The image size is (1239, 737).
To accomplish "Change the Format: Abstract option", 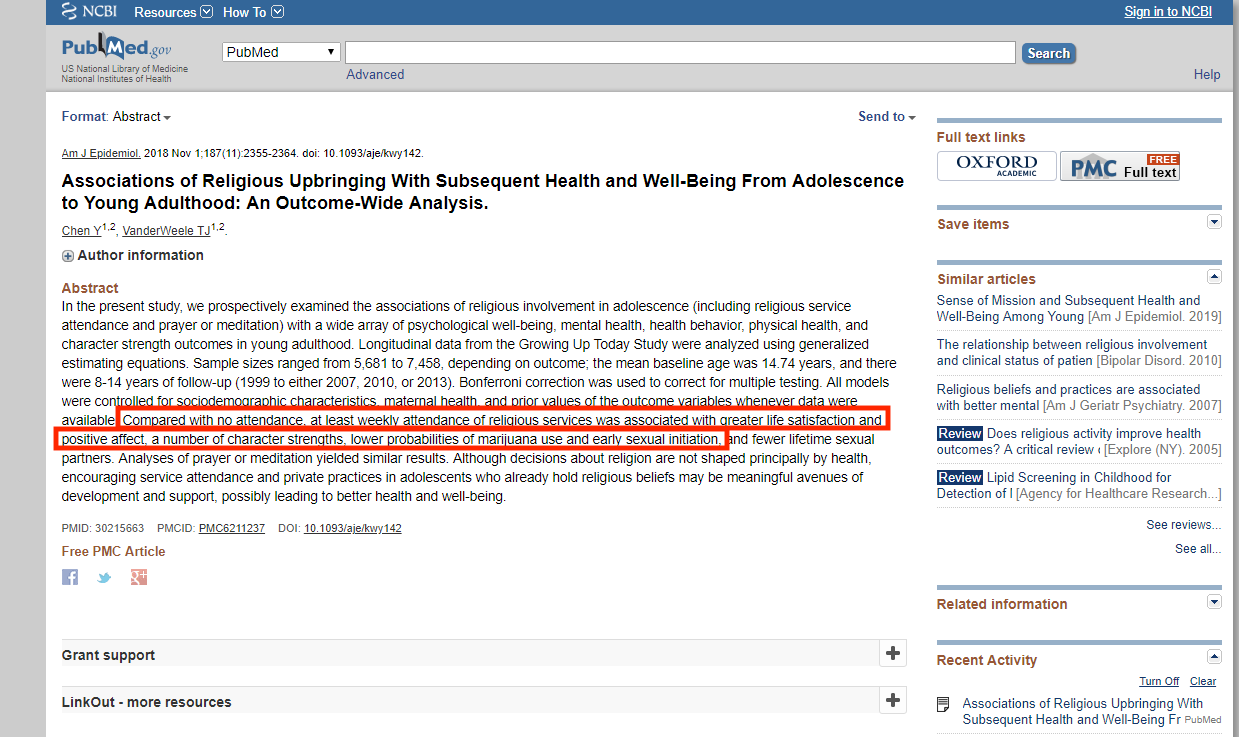I will (x=116, y=117).
